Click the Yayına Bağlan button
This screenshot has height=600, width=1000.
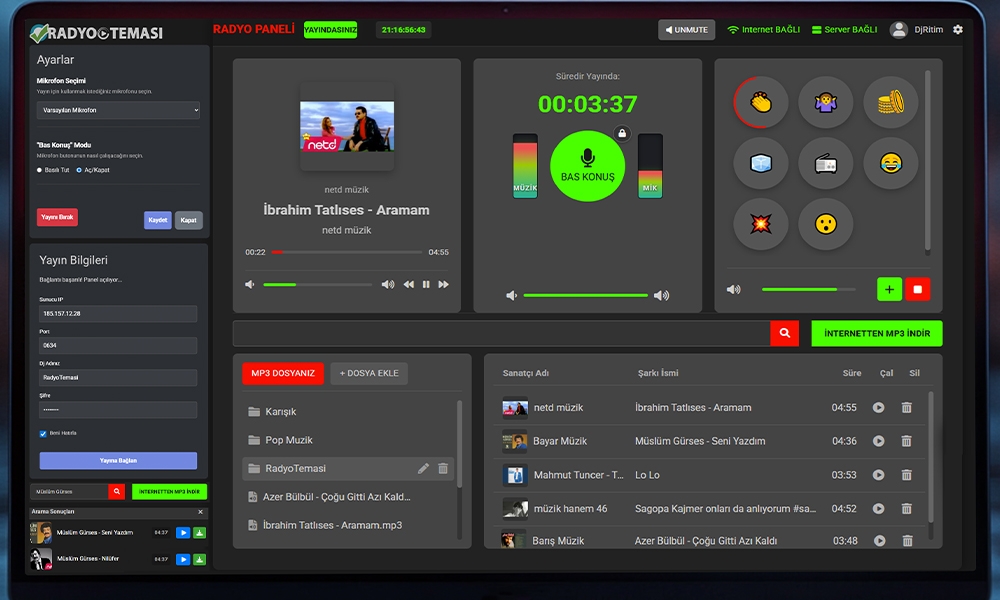(x=118, y=460)
